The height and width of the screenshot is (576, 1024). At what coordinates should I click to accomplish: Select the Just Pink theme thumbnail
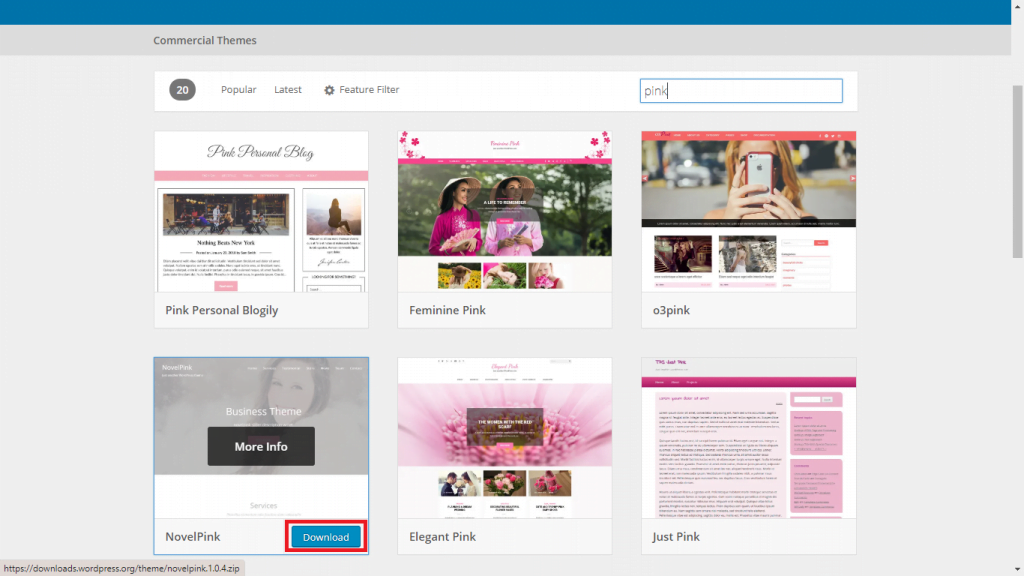748,438
